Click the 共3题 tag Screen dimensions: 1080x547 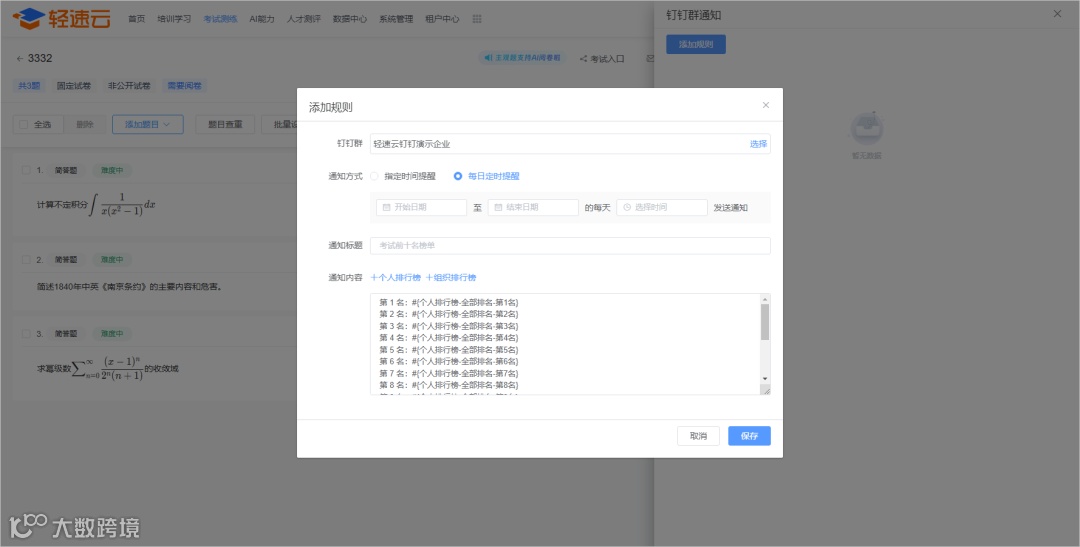(x=29, y=86)
